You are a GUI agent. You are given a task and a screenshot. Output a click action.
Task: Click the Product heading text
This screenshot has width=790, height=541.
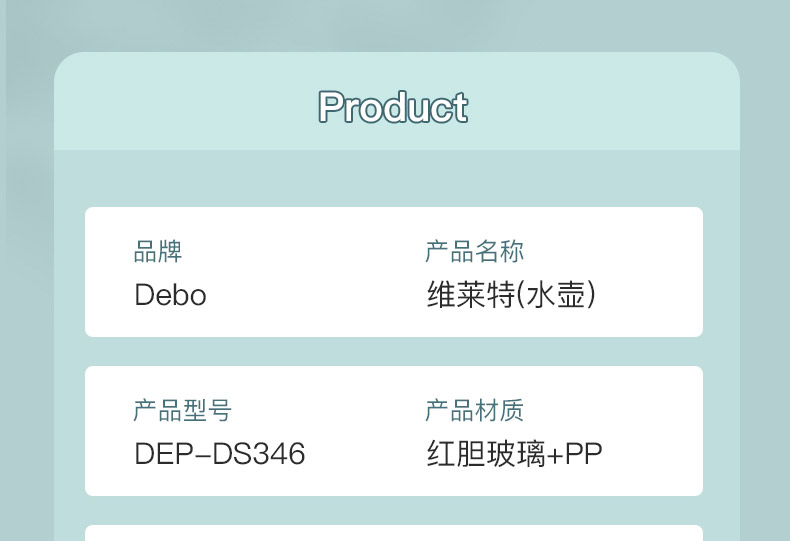point(393,107)
